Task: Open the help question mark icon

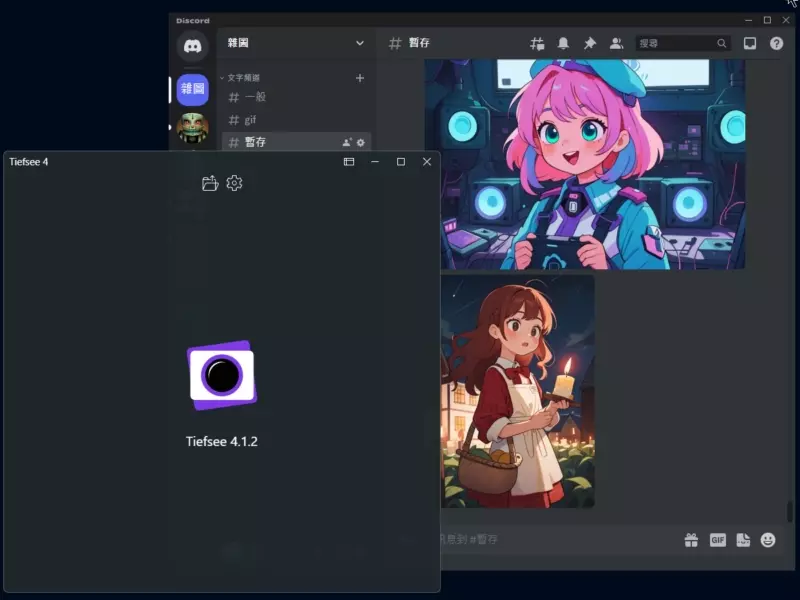Action: tap(777, 43)
